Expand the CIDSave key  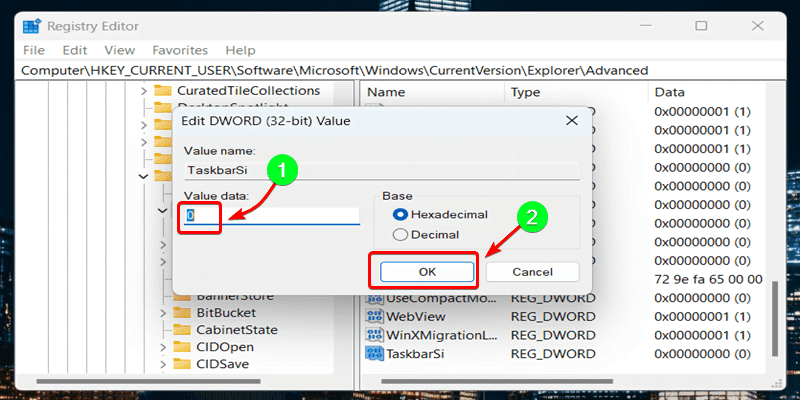pyautogui.click(x=163, y=365)
